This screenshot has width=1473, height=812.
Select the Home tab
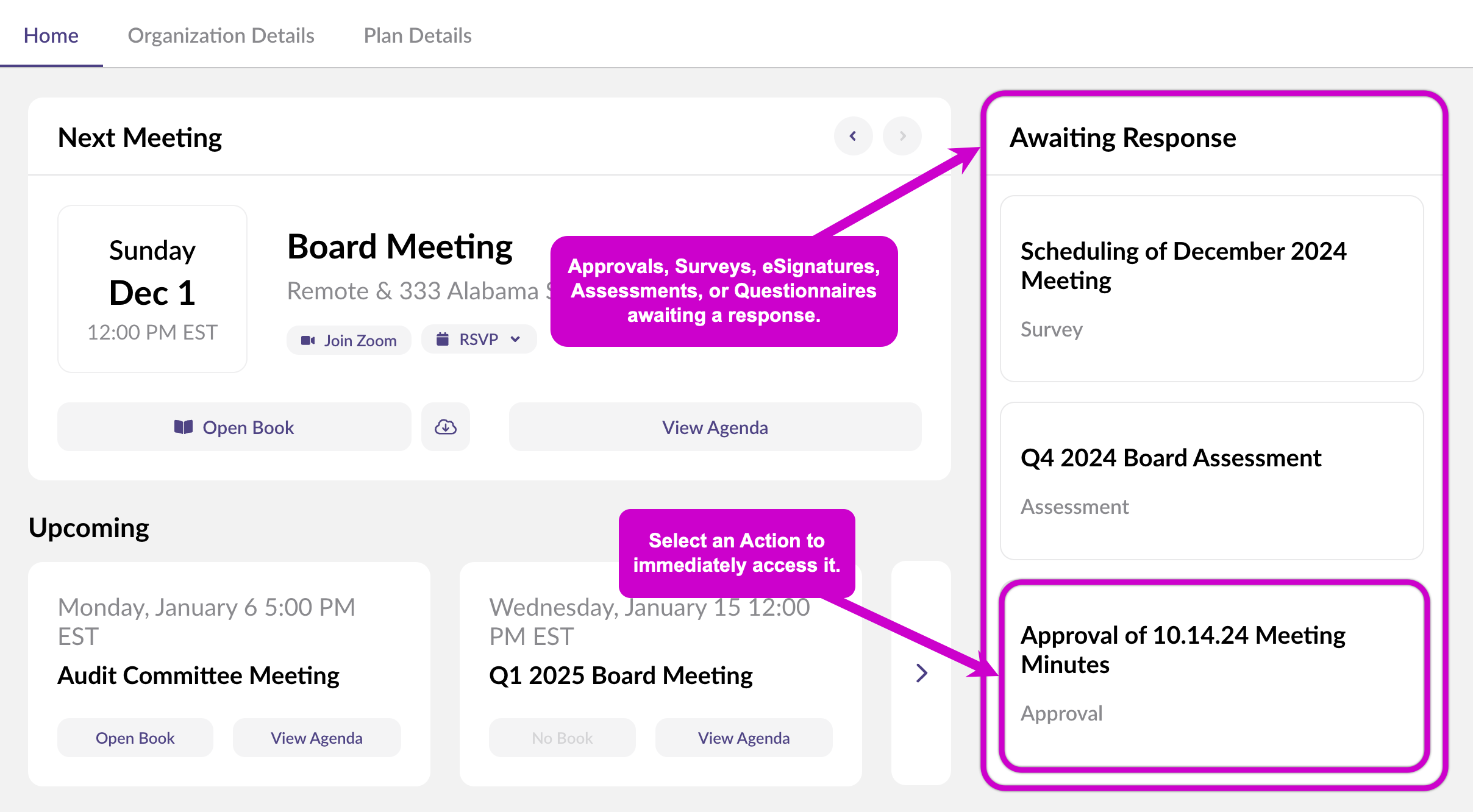(51, 35)
